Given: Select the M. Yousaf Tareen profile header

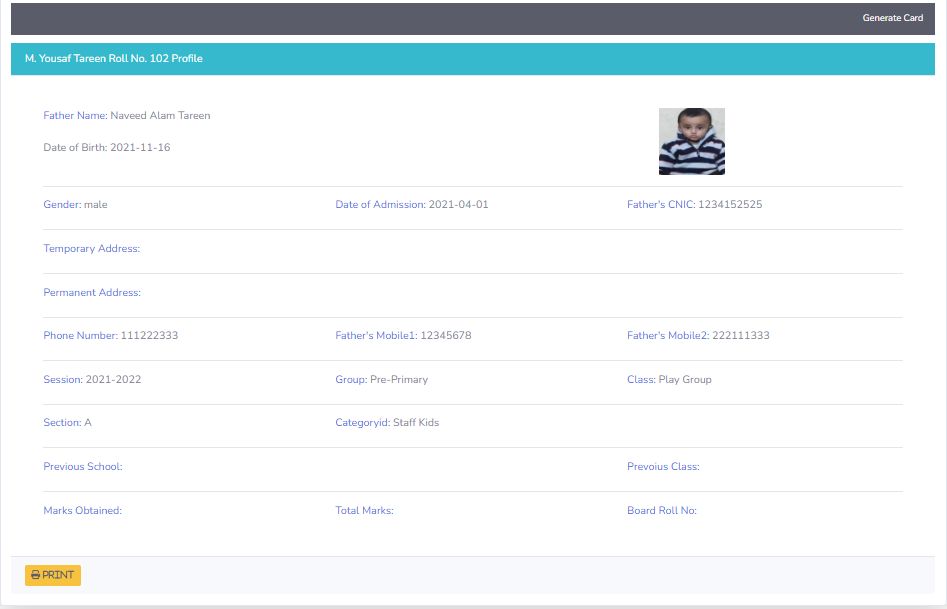Looking at the screenshot, I should click(x=472, y=59).
